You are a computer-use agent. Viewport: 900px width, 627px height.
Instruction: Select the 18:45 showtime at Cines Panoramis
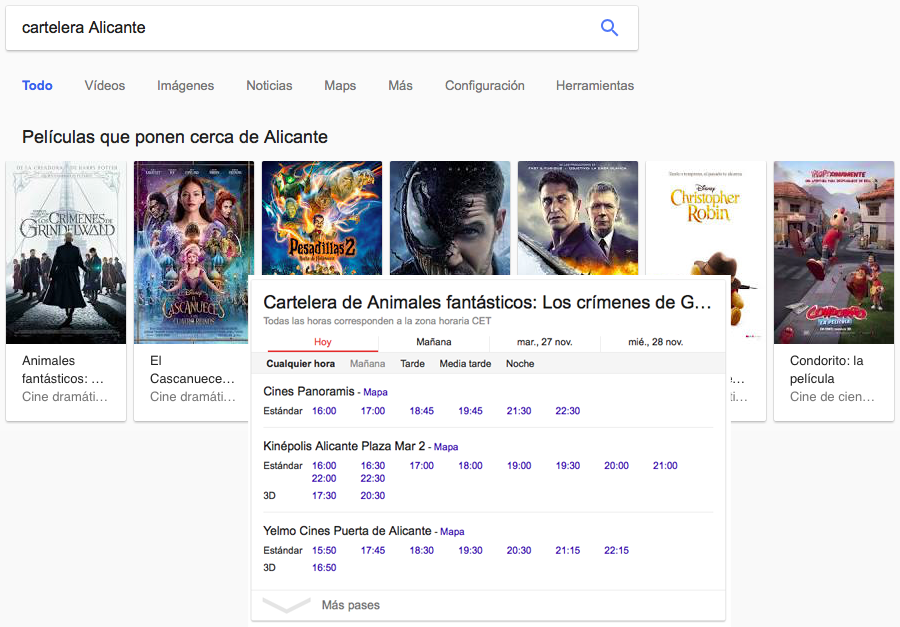click(421, 411)
